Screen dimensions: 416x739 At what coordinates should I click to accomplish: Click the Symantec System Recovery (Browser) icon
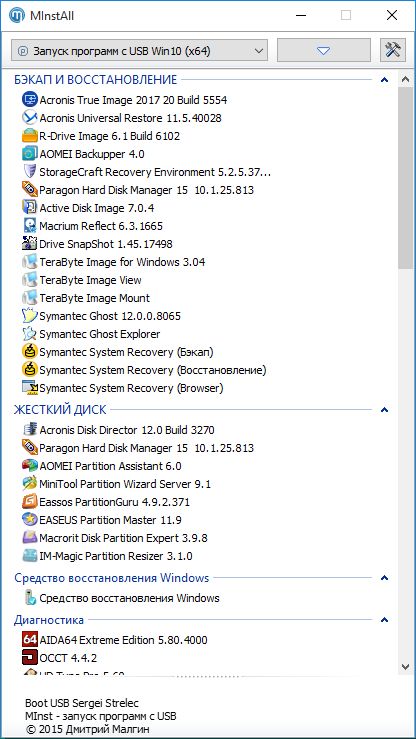30,388
